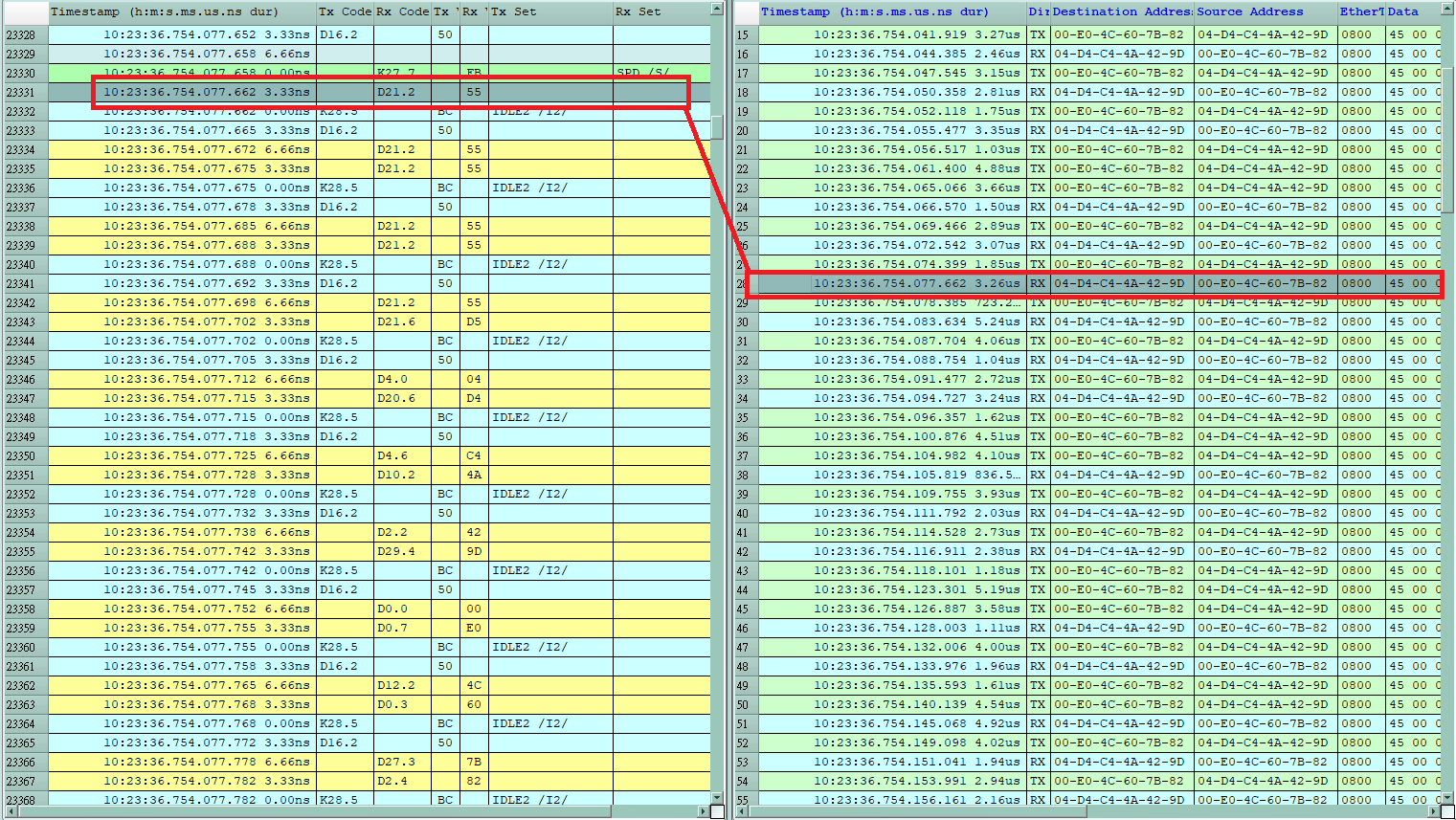Click the Rx Set column header
1456x820 pixels.
click(661, 11)
